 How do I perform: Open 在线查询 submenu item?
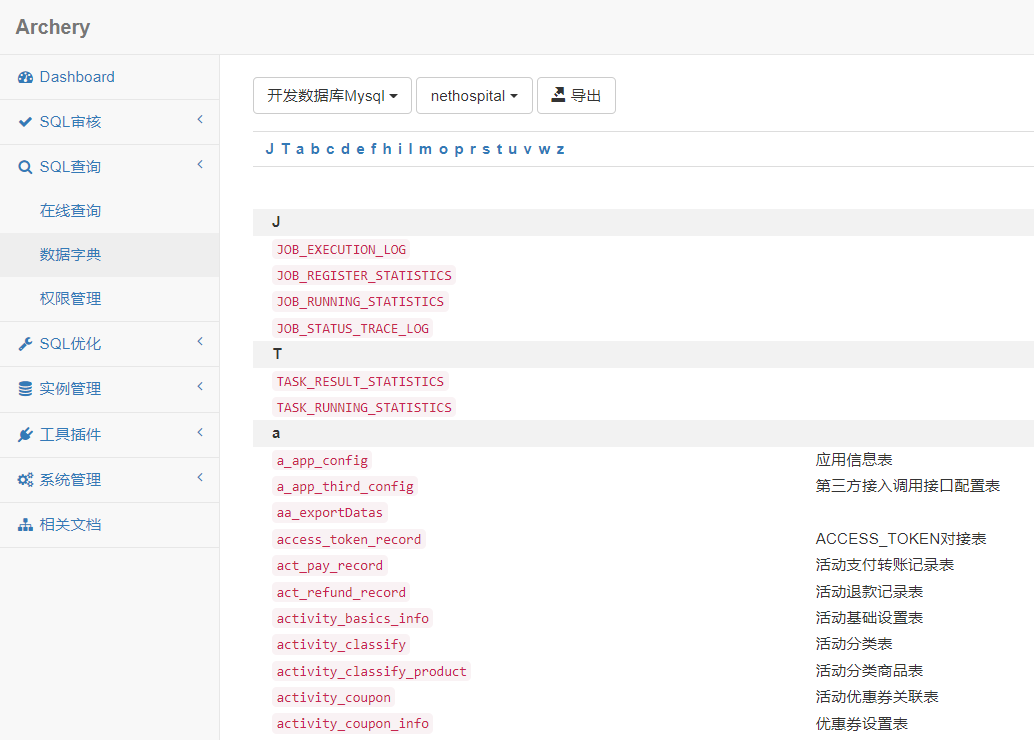pyautogui.click(x=70, y=211)
